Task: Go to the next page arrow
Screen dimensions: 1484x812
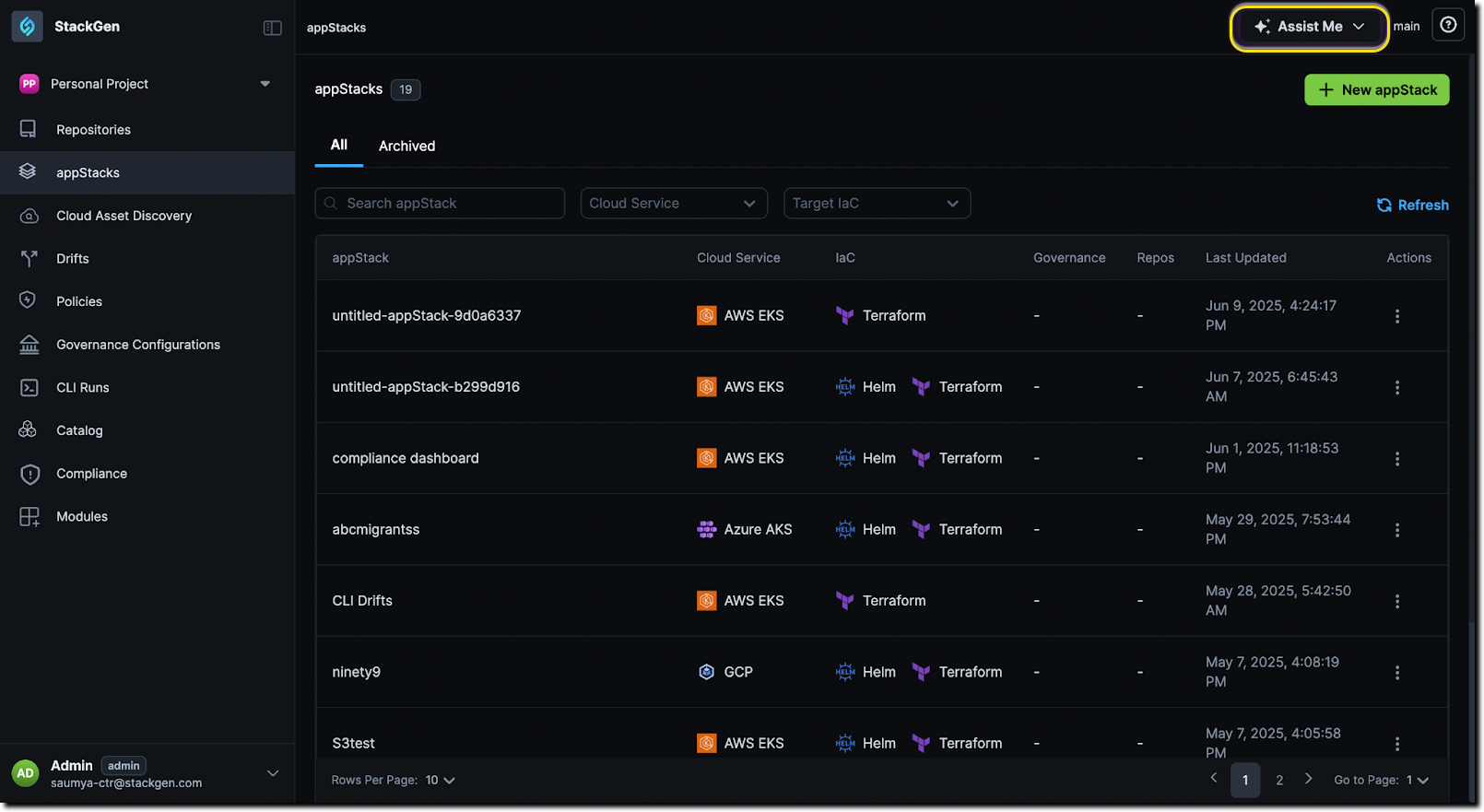Action: coord(1308,779)
